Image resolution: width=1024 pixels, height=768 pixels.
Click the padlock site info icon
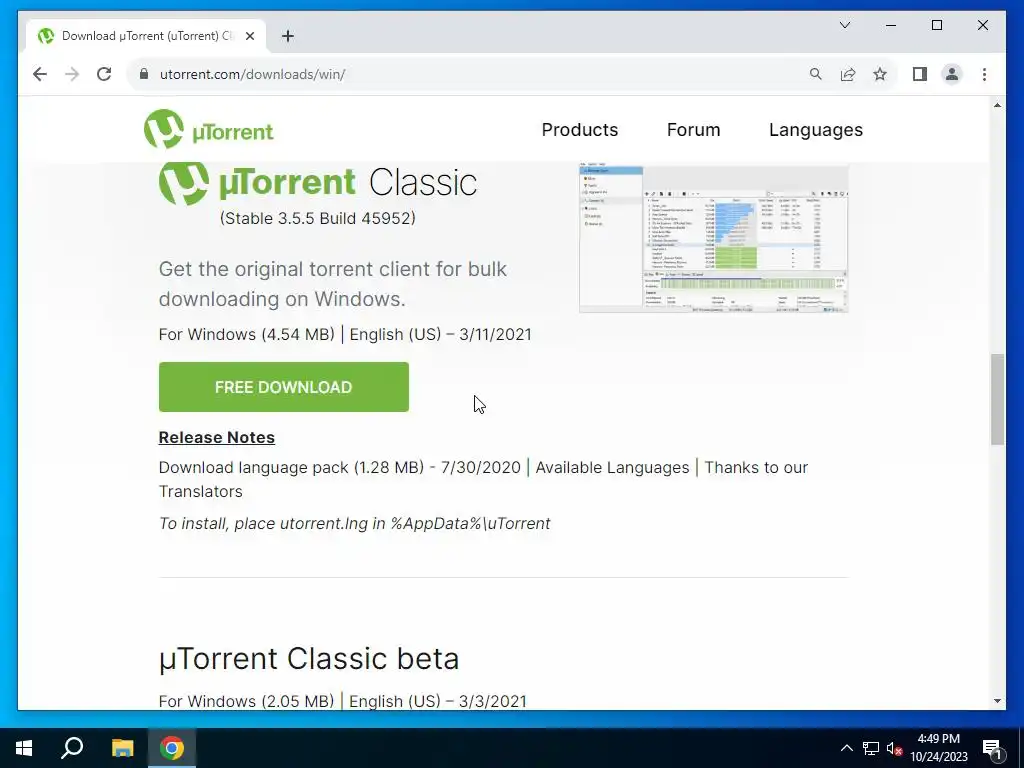(x=144, y=74)
